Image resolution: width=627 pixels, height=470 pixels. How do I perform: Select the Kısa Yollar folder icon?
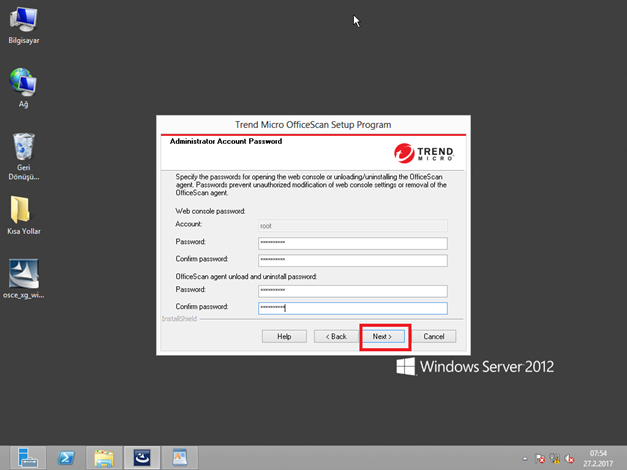coord(24,215)
